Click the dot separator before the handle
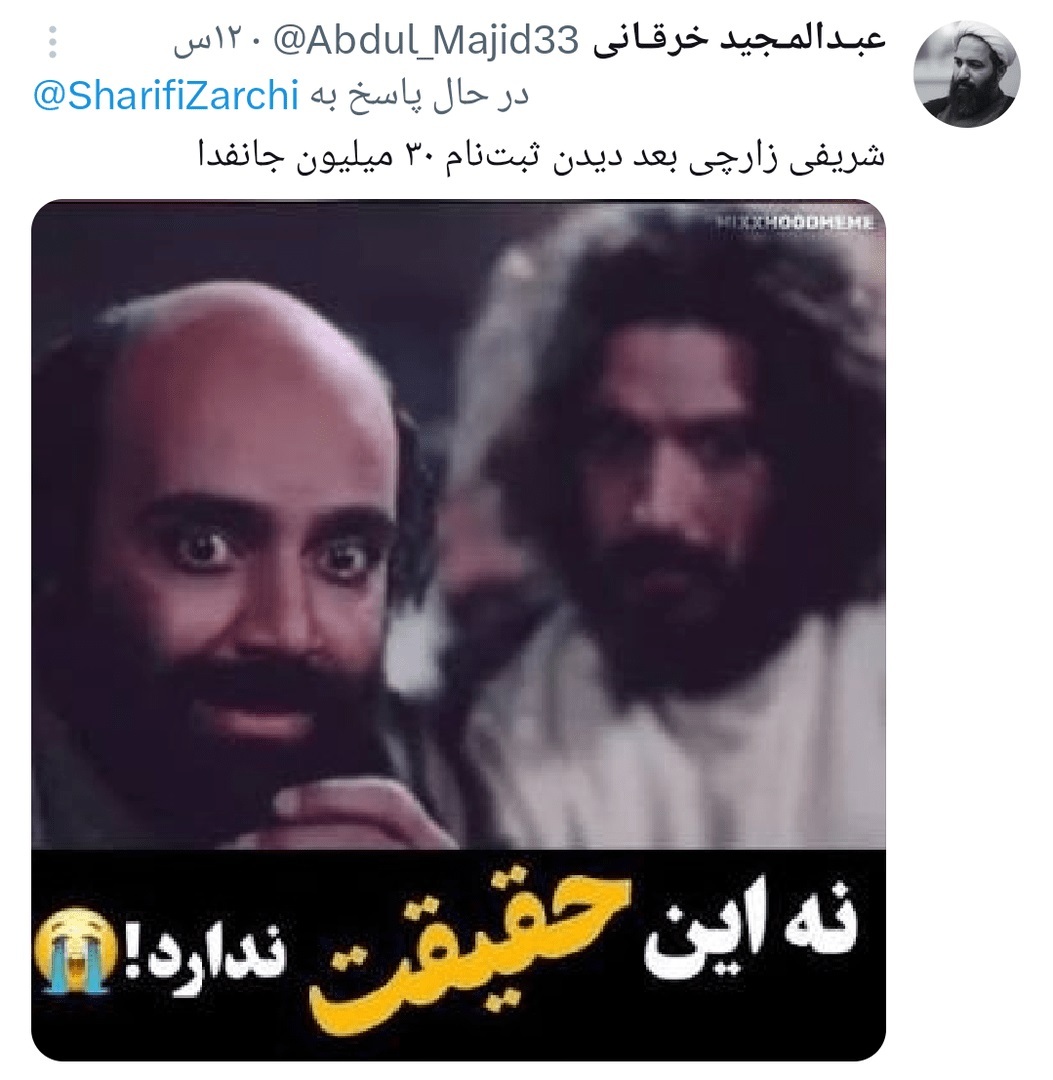 [x=257, y=43]
